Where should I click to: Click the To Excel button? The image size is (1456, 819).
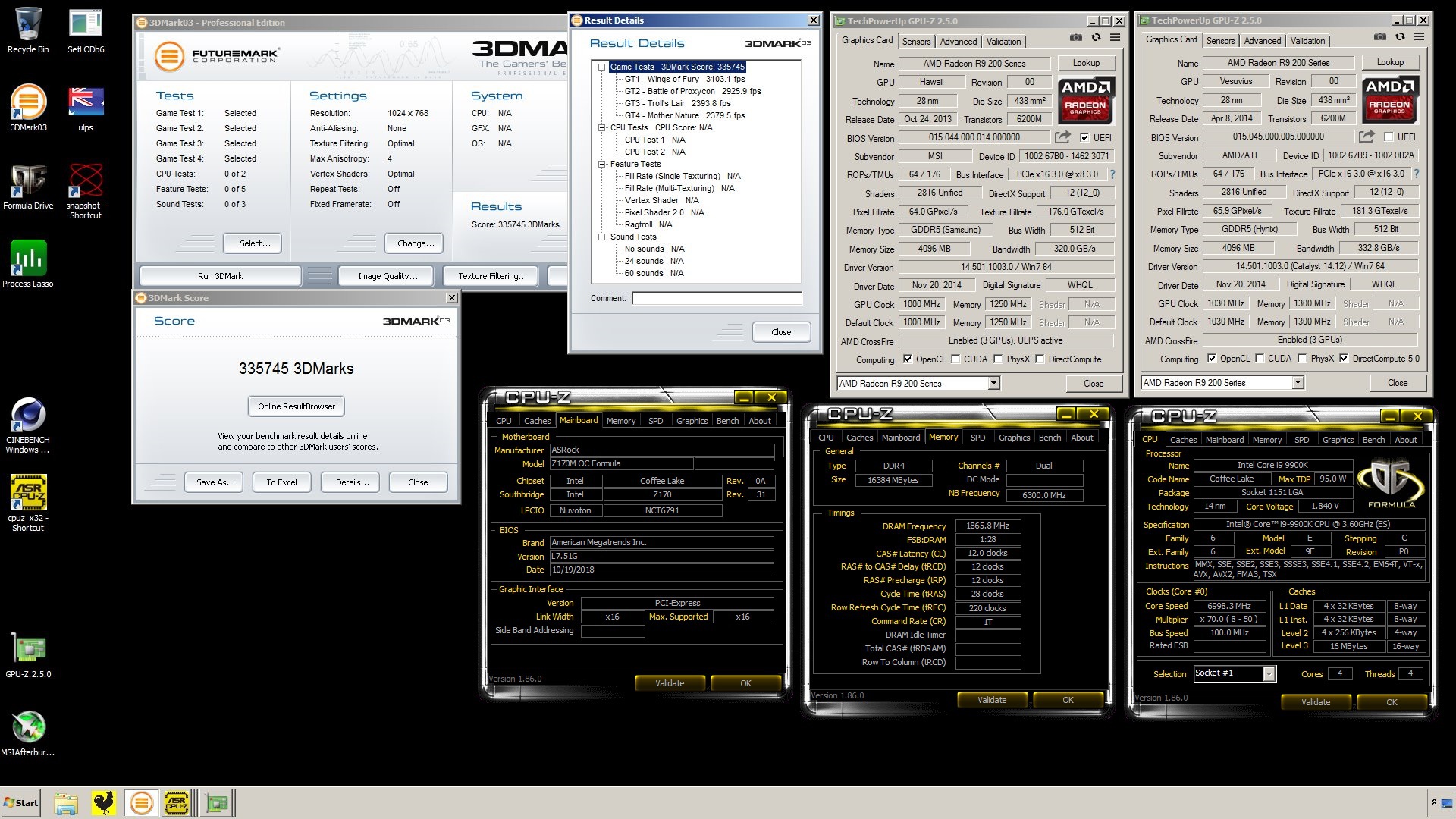[281, 482]
